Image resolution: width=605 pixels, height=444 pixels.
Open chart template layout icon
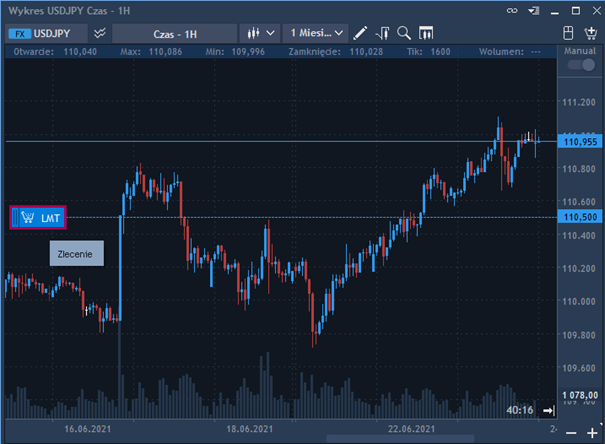(x=426, y=32)
